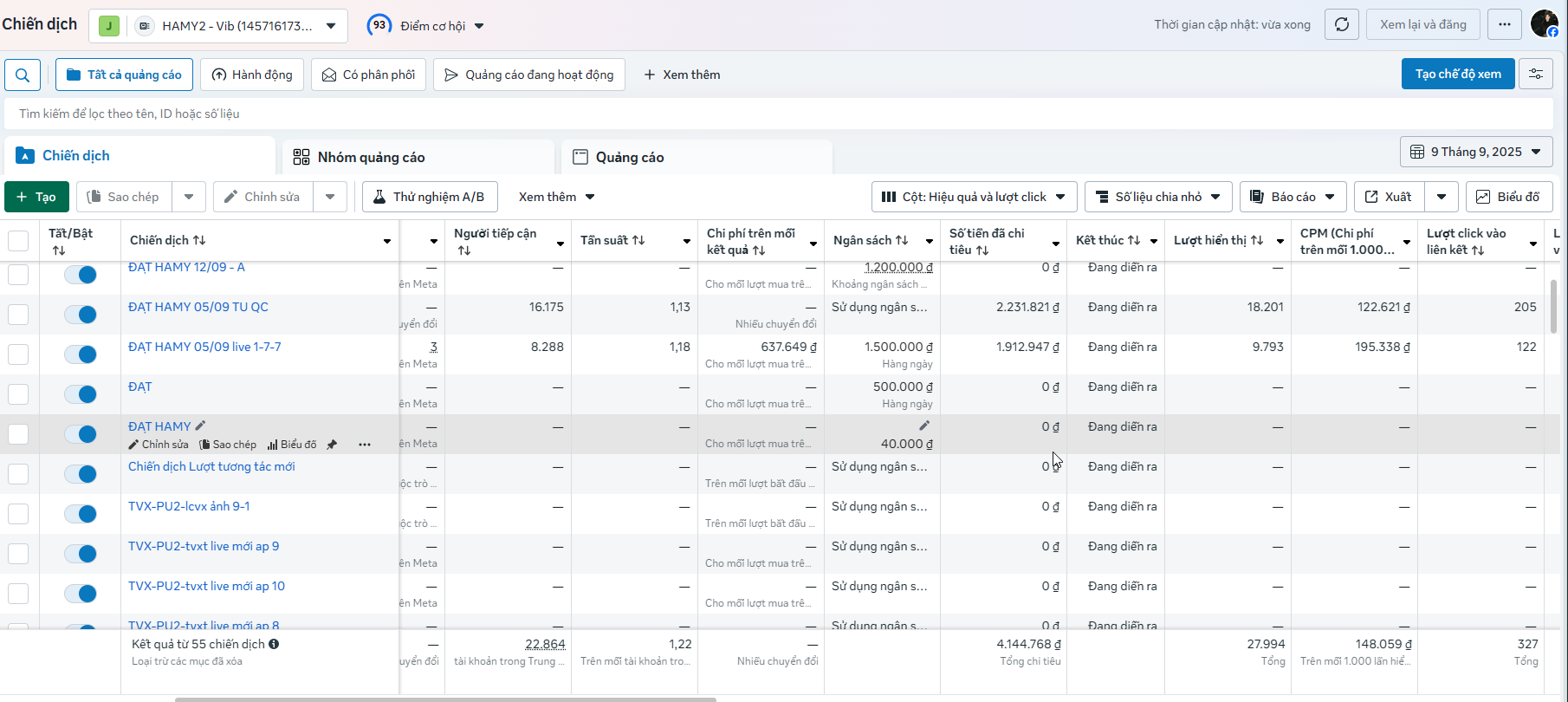Sort by Kết thúc arrows icon

(1134, 240)
